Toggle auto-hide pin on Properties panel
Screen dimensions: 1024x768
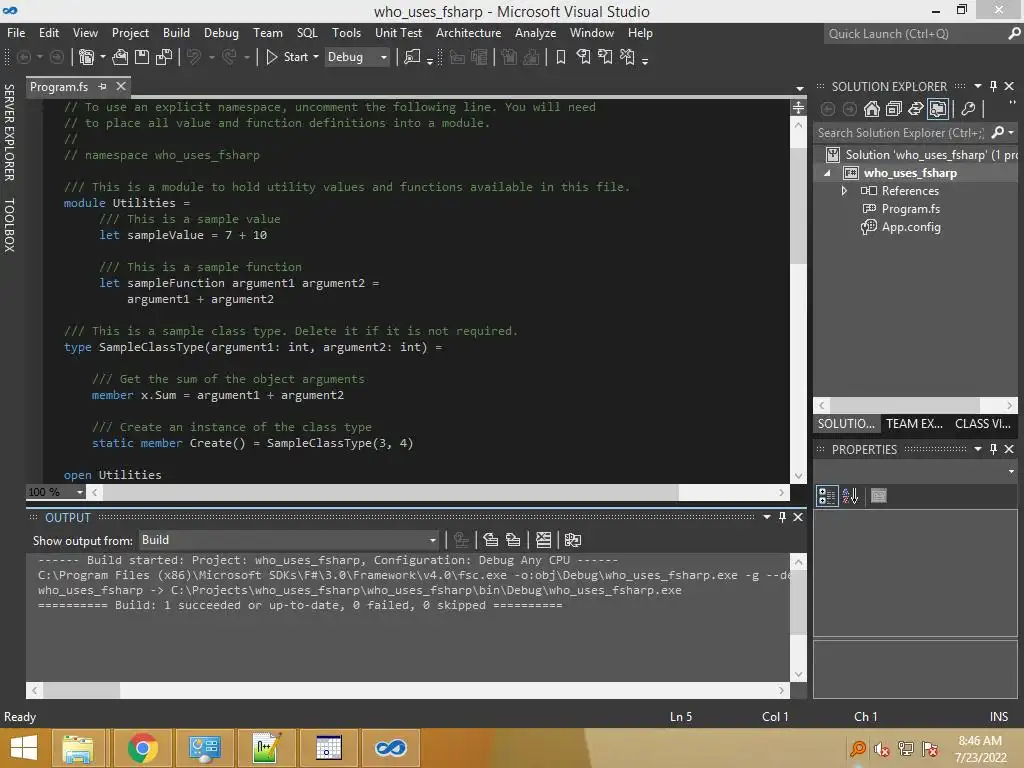pyautogui.click(x=993, y=449)
